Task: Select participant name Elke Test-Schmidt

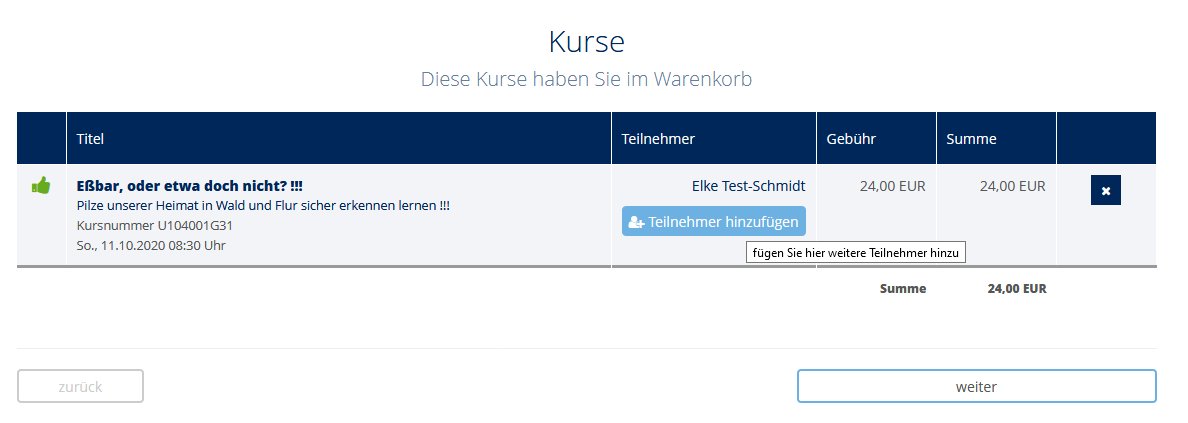Action: 748,186
